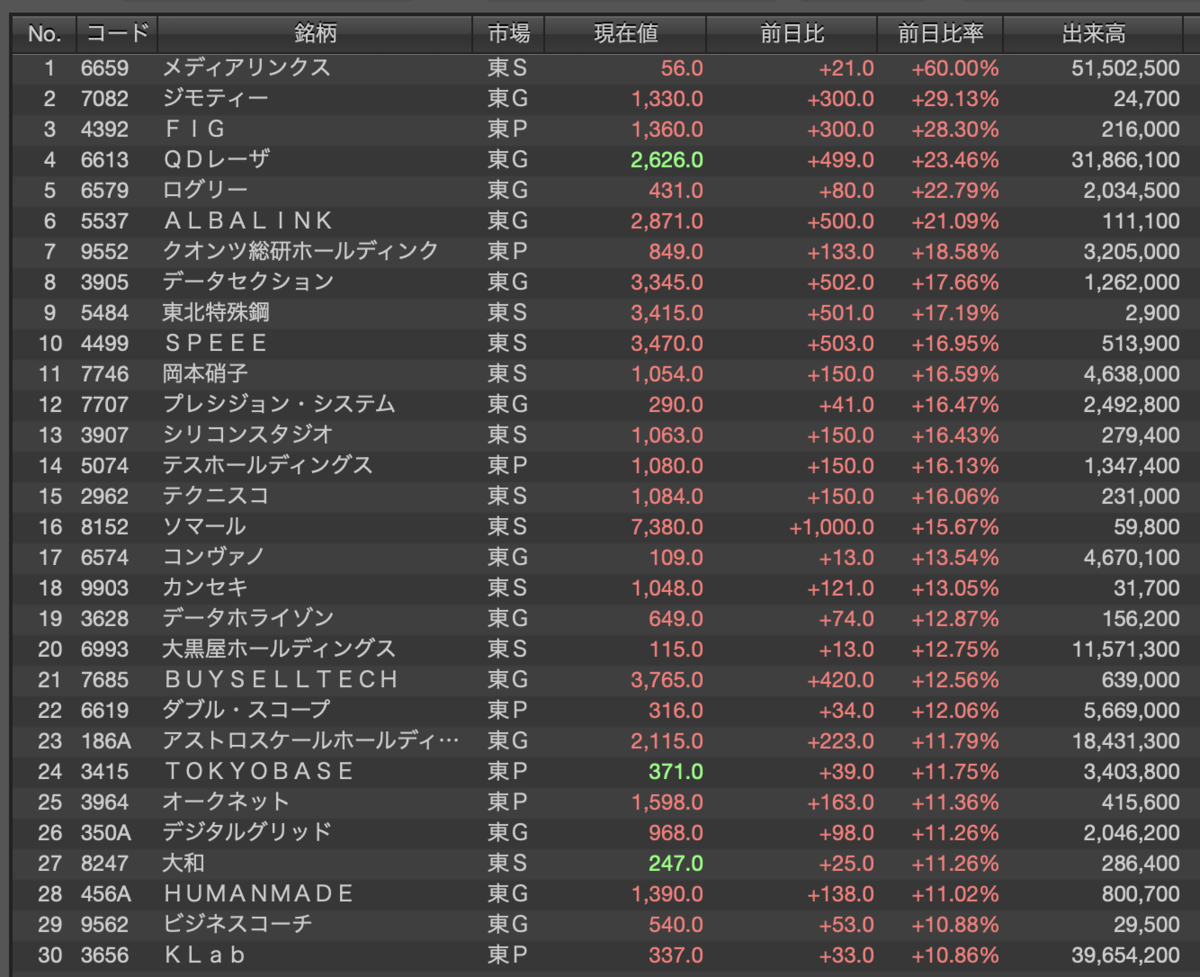Select the メディアリンクス stock name
The image size is (1200, 977).
tap(246, 68)
